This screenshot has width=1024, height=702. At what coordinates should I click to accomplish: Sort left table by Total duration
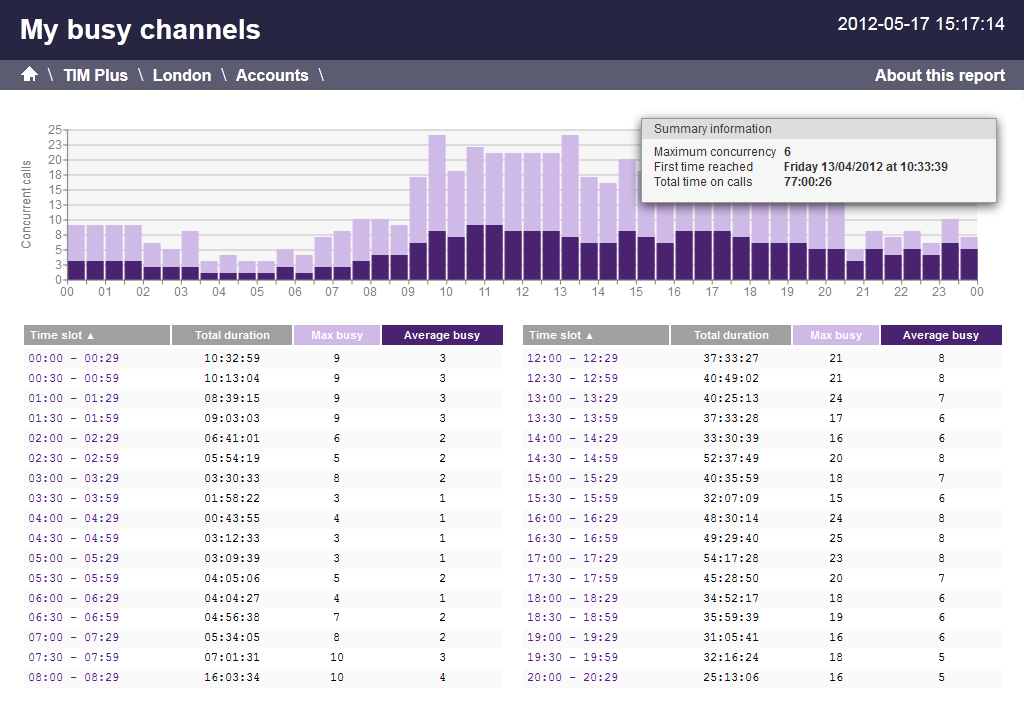point(232,335)
